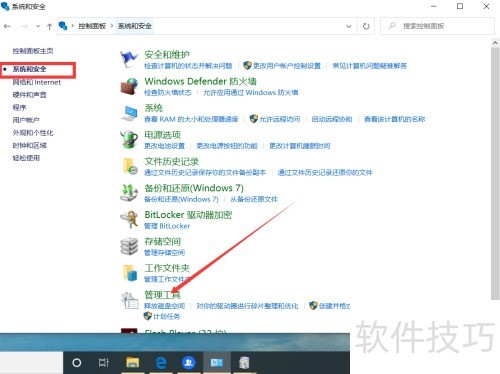Click 允许应用通过 Windows 防火墙 link
500x374 pixels.
pyautogui.click(x=251, y=92)
